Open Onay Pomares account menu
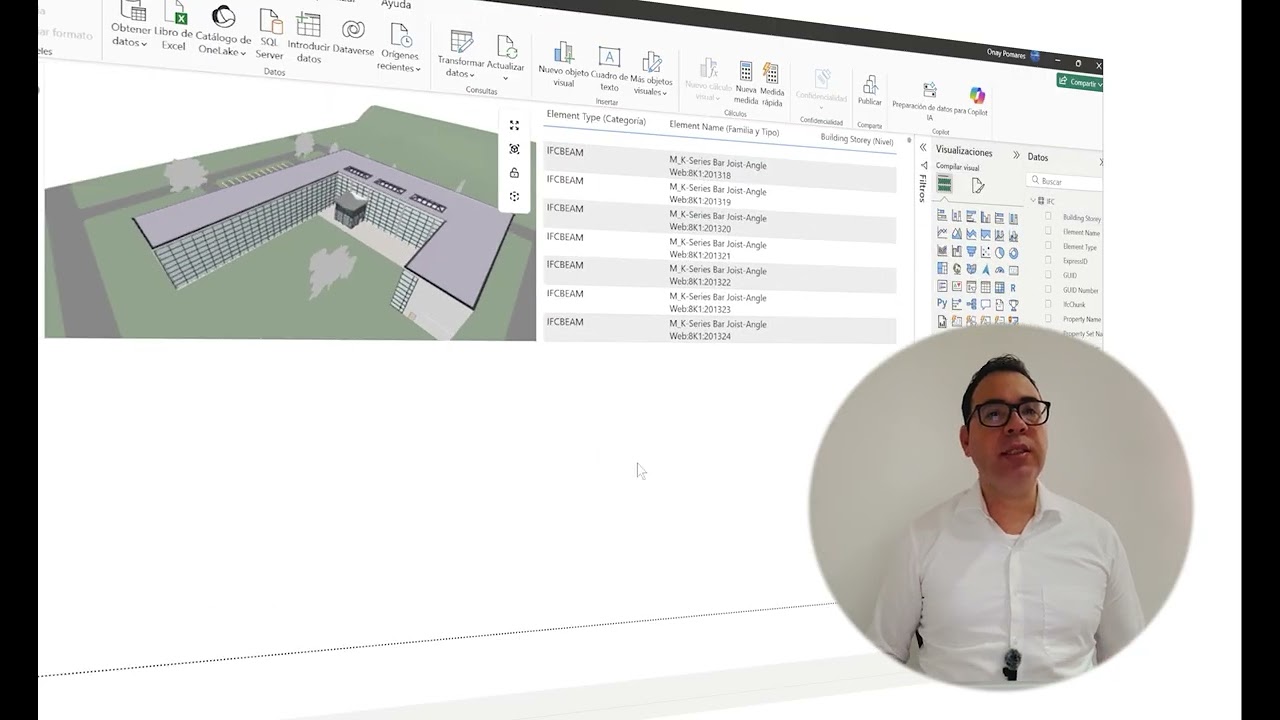Image resolution: width=1280 pixels, height=720 pixels. coord(1014,54)
